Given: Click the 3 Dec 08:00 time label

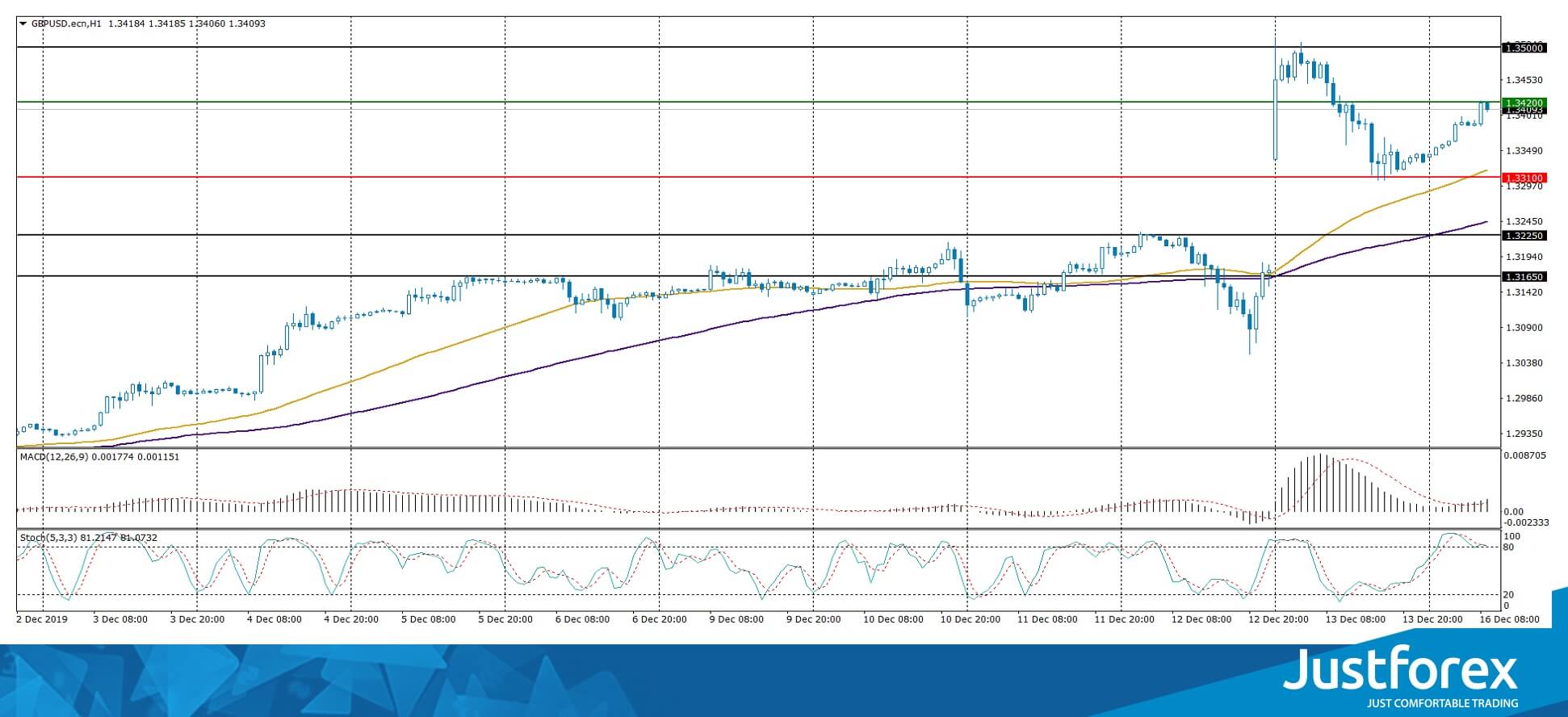Looking at the screenshot, I should click(x=121, y=620).
